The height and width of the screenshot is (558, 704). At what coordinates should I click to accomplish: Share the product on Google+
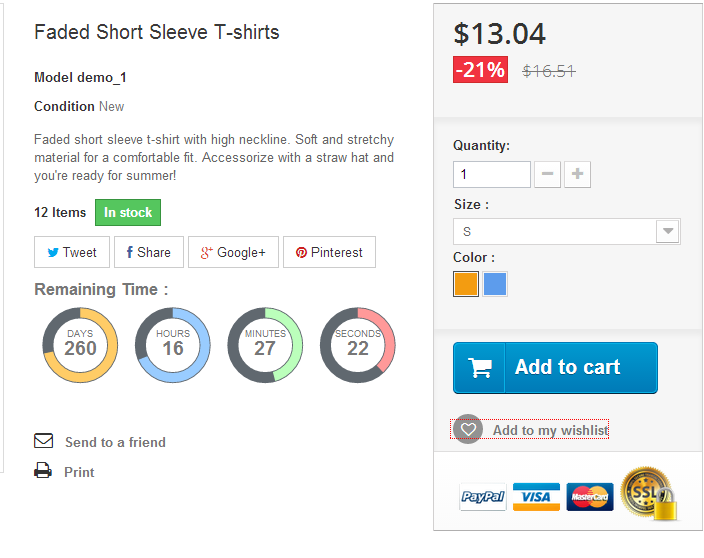pyautogui.click(x=233, y=252)
